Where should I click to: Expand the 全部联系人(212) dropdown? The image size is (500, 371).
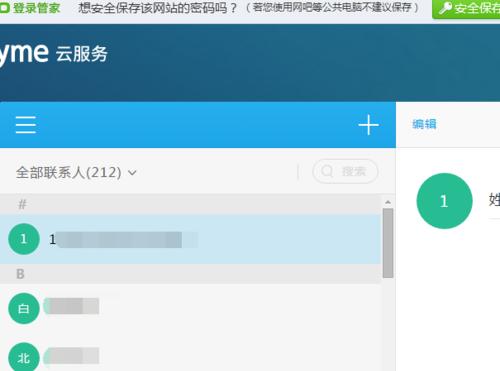(76, 172)
